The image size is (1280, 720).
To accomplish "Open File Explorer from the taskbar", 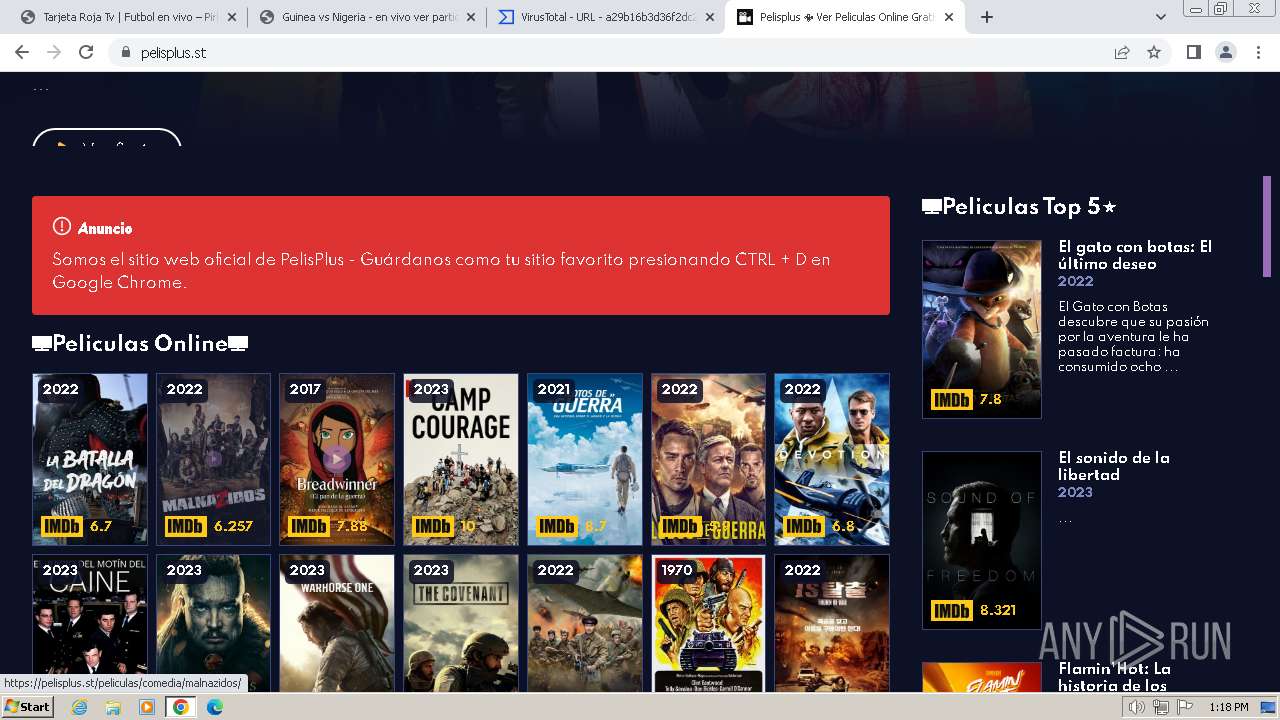I will click(x=113, y=707).
